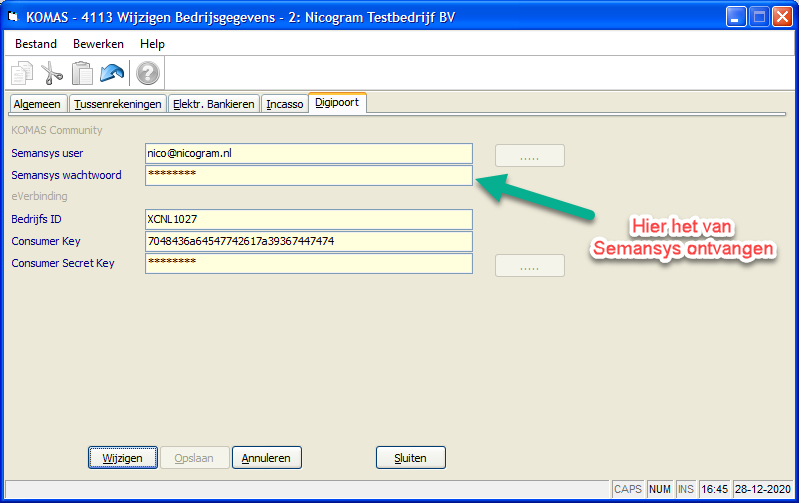Screen dimensions: 799x503
Task: Click the Annuleren button
Action: [x=267, y=458]
